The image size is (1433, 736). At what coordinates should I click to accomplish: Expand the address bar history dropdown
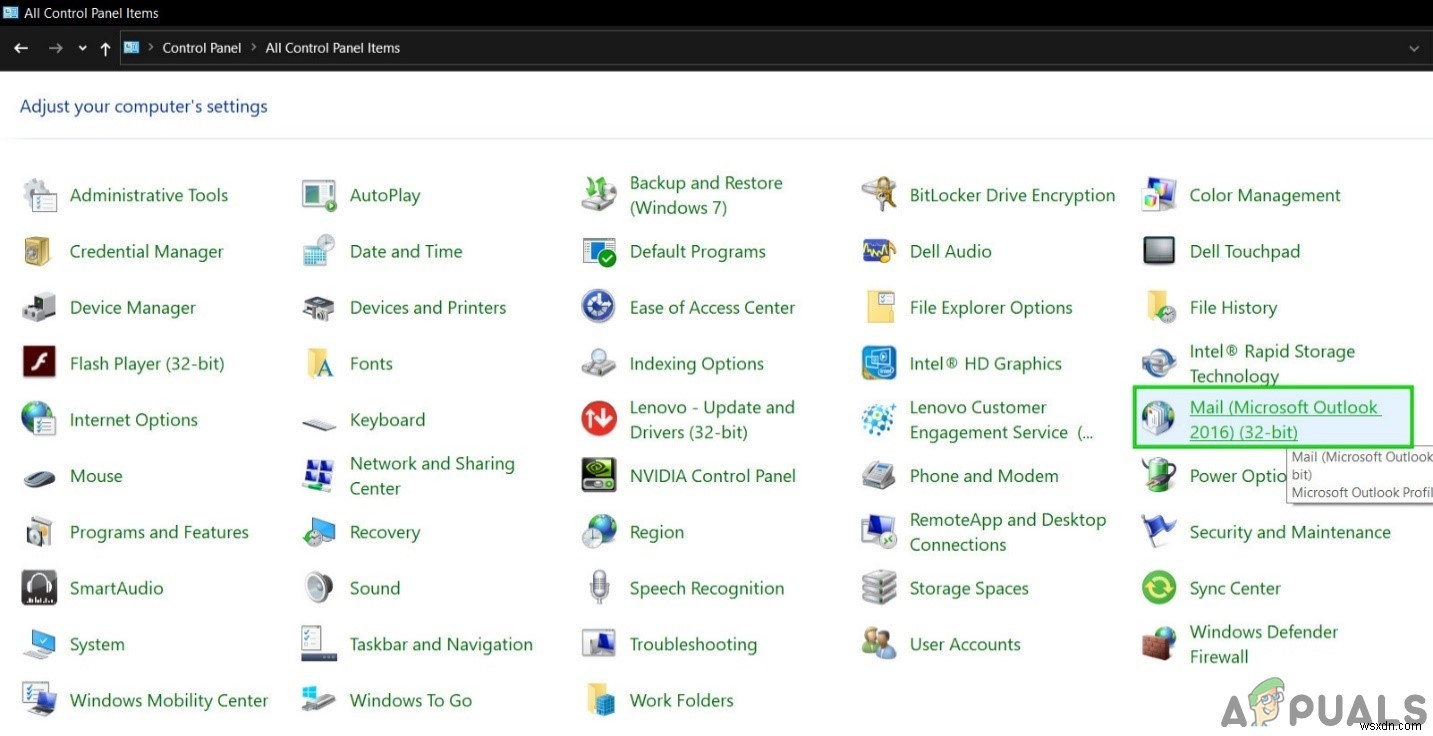[1414, 47]
